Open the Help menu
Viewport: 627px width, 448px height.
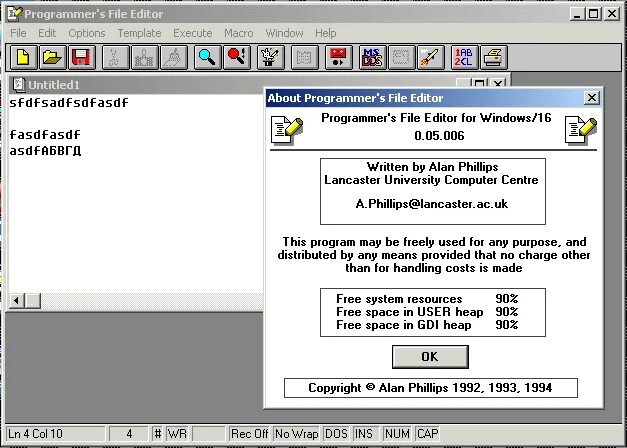point(325,33)
